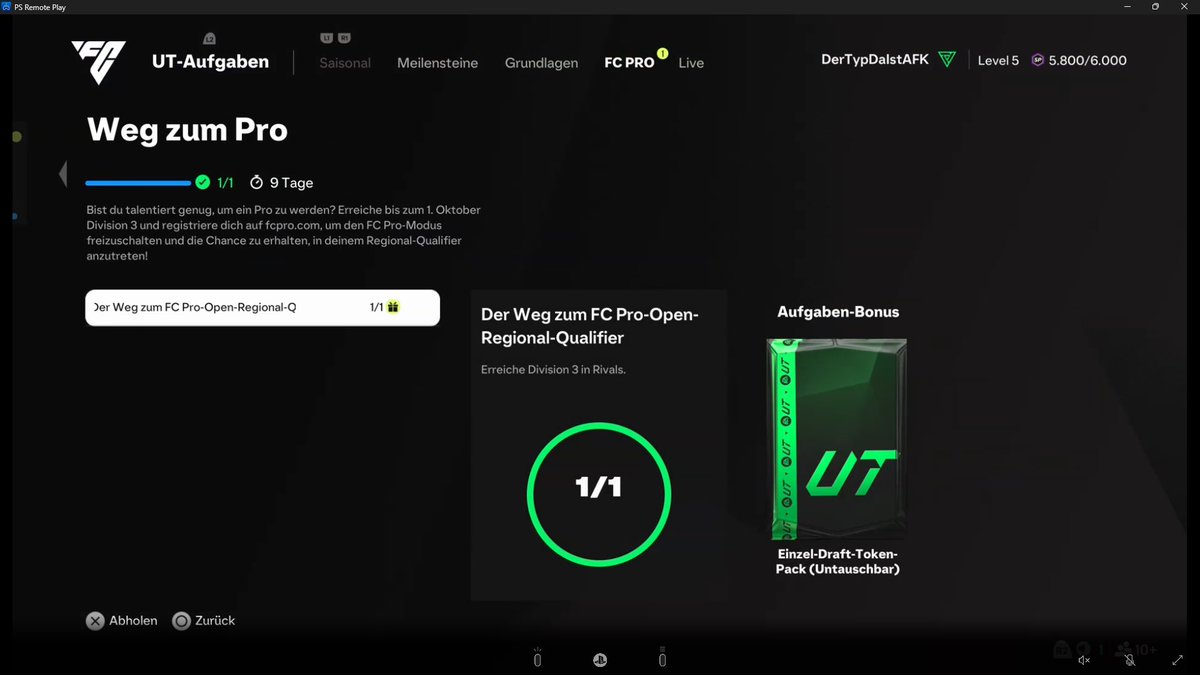Image resolution: width=1200 pixels, height=675 pixels.
Task: Click the 9 Tage remaining text
Action: (291, 183)
